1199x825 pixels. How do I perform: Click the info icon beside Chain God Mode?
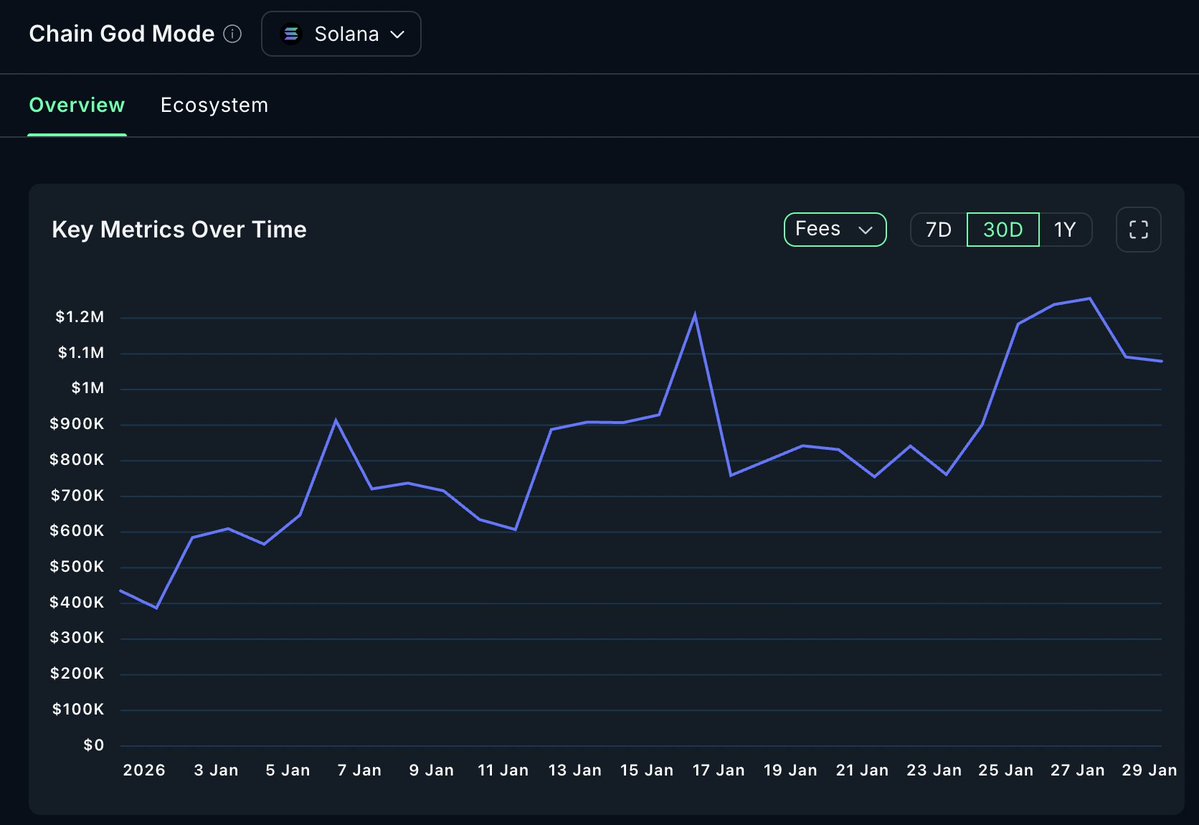[x=232, y=34]
